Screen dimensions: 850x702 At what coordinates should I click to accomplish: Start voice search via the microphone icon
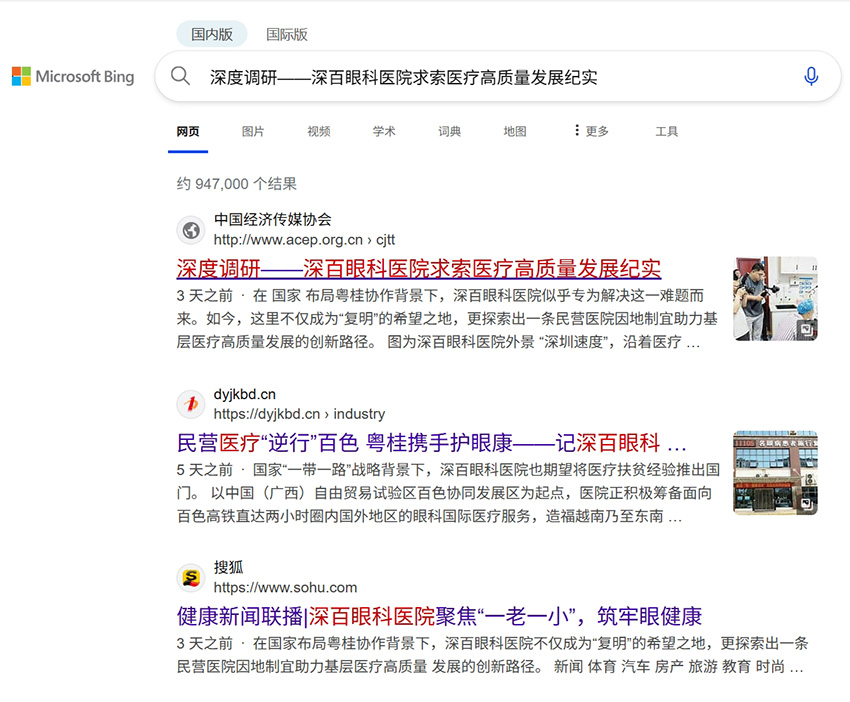click(811, 77)
